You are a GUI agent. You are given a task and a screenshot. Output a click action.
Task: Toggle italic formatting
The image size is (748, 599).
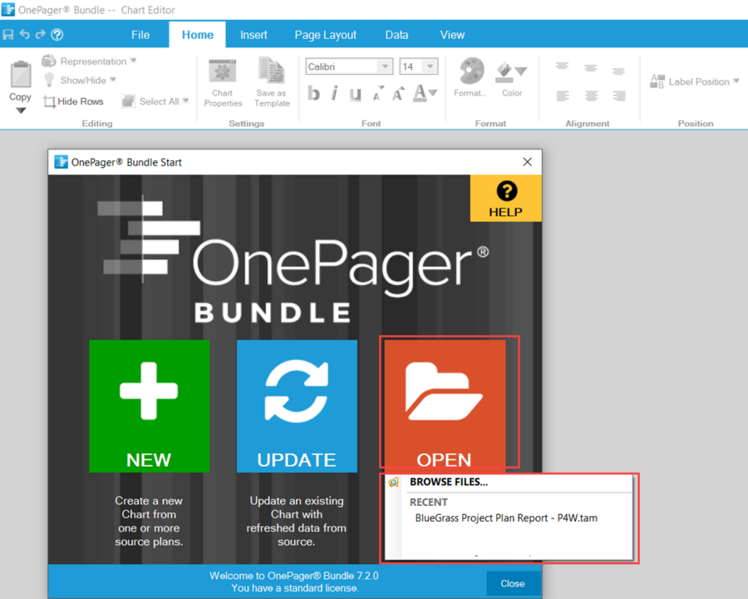pos(334,93)
